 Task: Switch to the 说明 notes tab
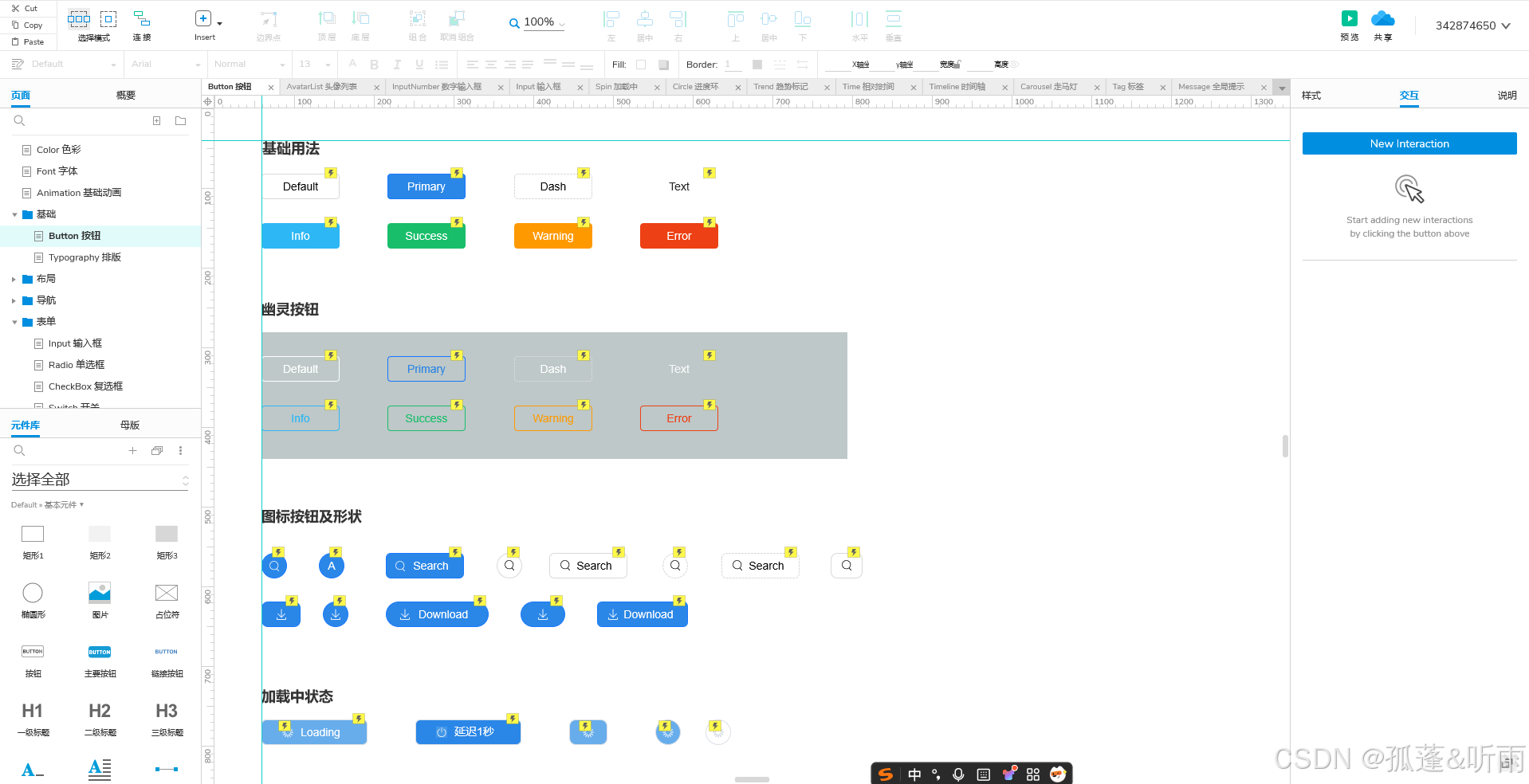(x=1507, y=96)
